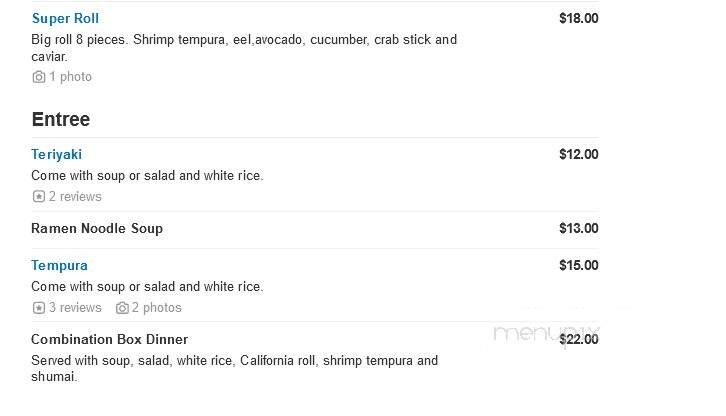Click the Entree section heading
Viewport: 726px width, 416px height.
(x=61, y=119)
